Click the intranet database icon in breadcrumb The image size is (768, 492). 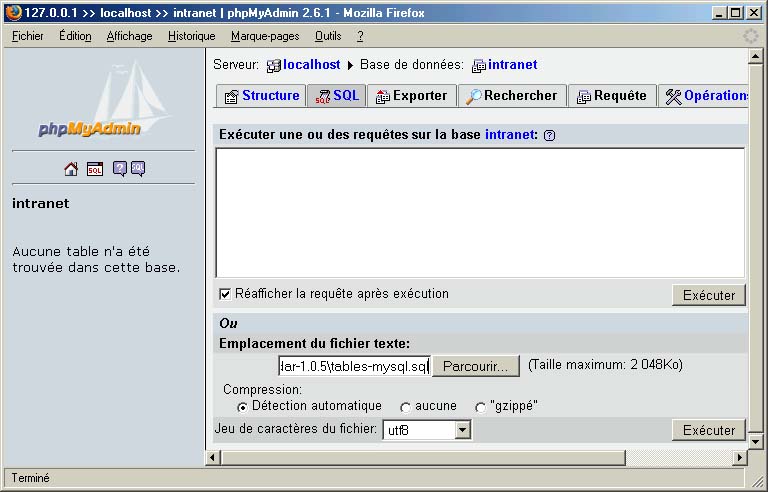479,66
